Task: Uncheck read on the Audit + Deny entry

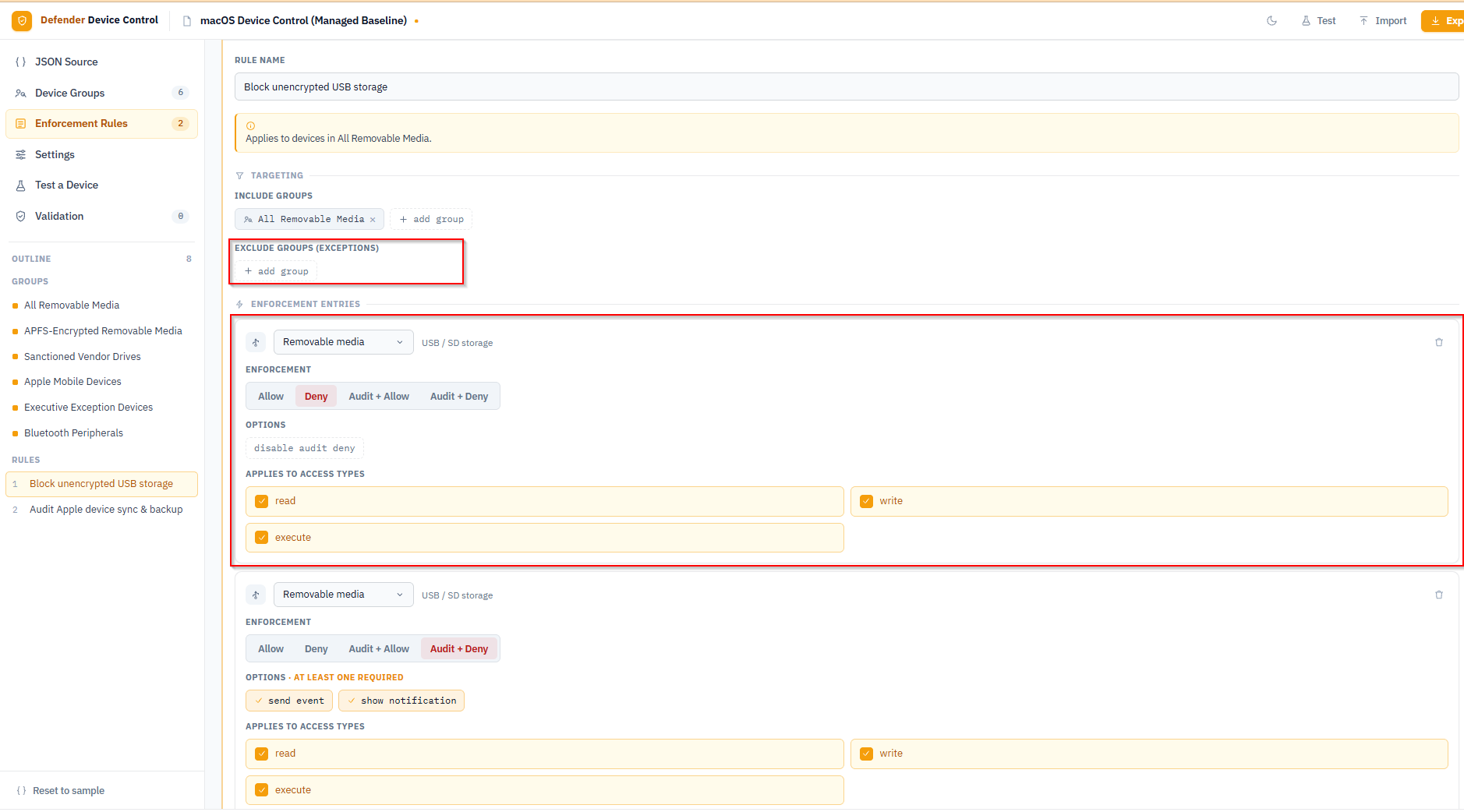Action: [x=262, y=754]
